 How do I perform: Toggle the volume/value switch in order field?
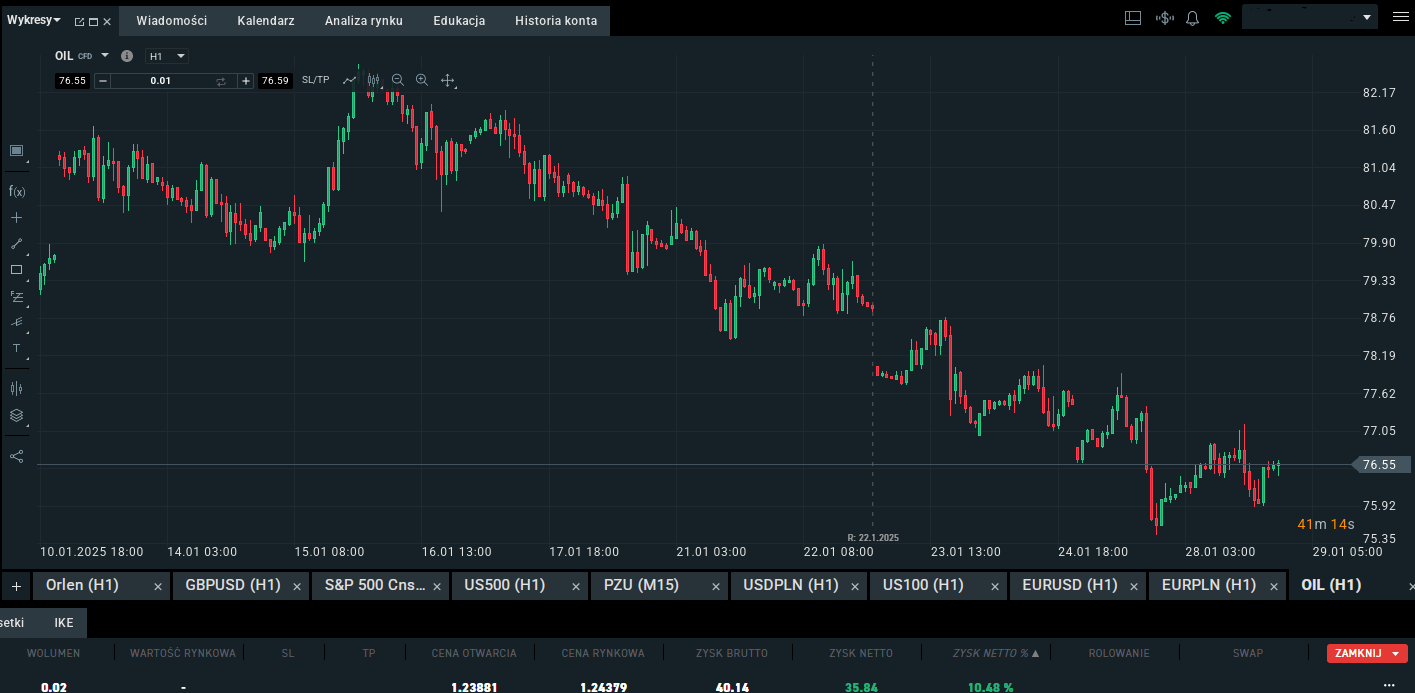(x=221, y=81)
